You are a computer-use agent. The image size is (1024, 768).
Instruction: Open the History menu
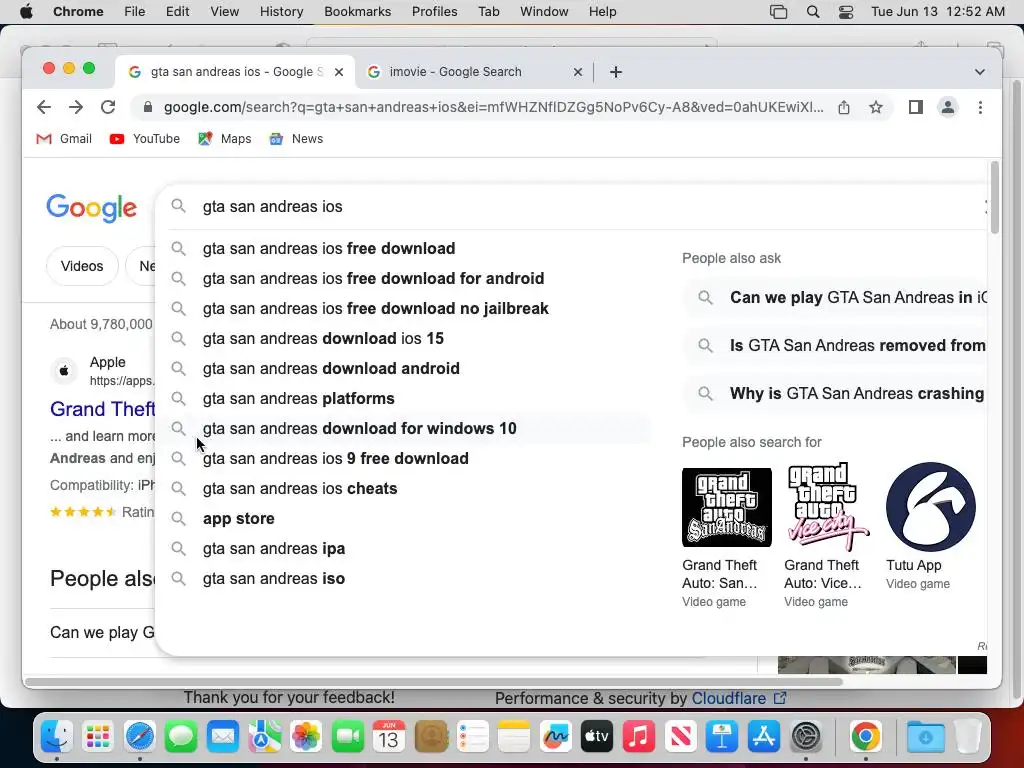(281, 12)
